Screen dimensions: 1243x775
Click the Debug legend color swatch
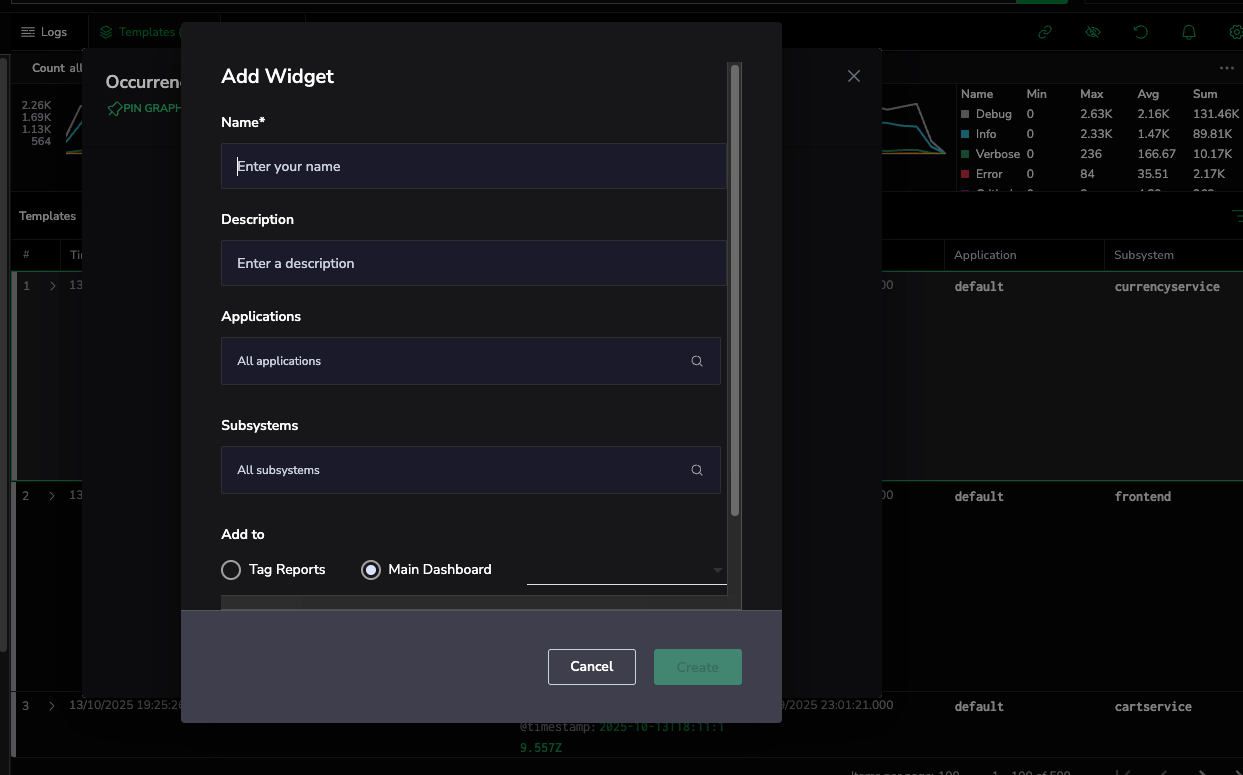pyautogui.click(x=965, y=115)
